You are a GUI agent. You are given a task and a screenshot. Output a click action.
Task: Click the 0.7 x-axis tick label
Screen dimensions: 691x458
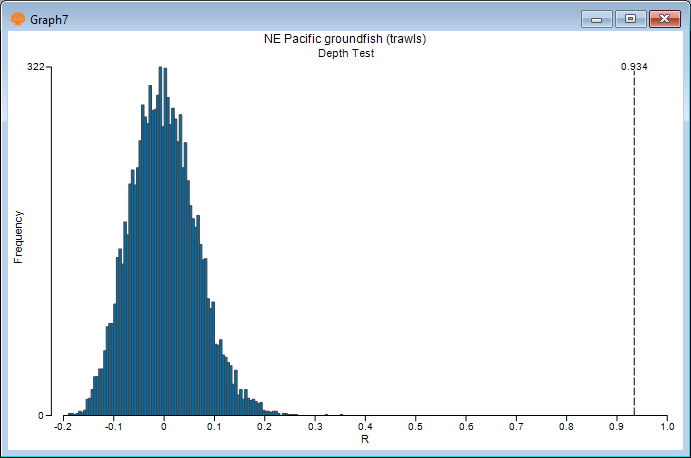[x=517, y=428]
